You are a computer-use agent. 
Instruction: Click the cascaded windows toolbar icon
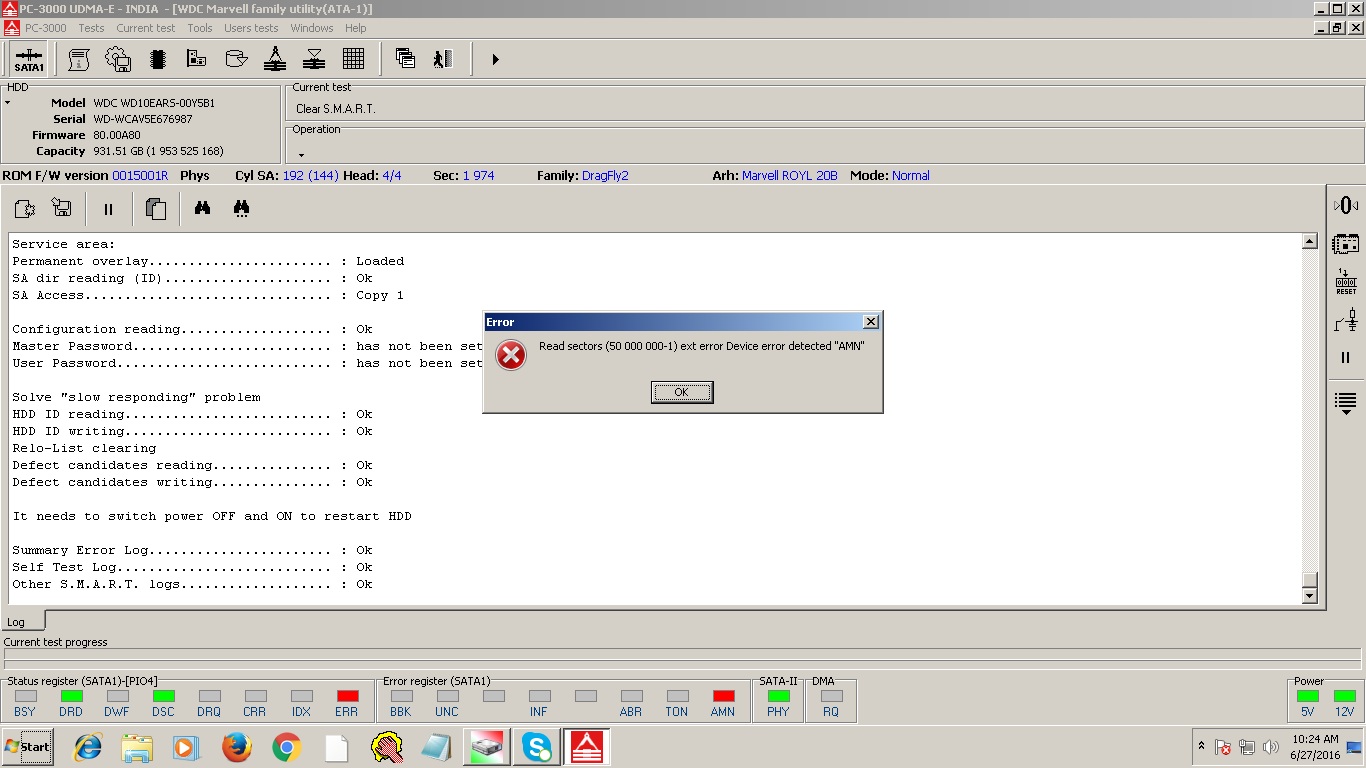(x=405, y=59)
